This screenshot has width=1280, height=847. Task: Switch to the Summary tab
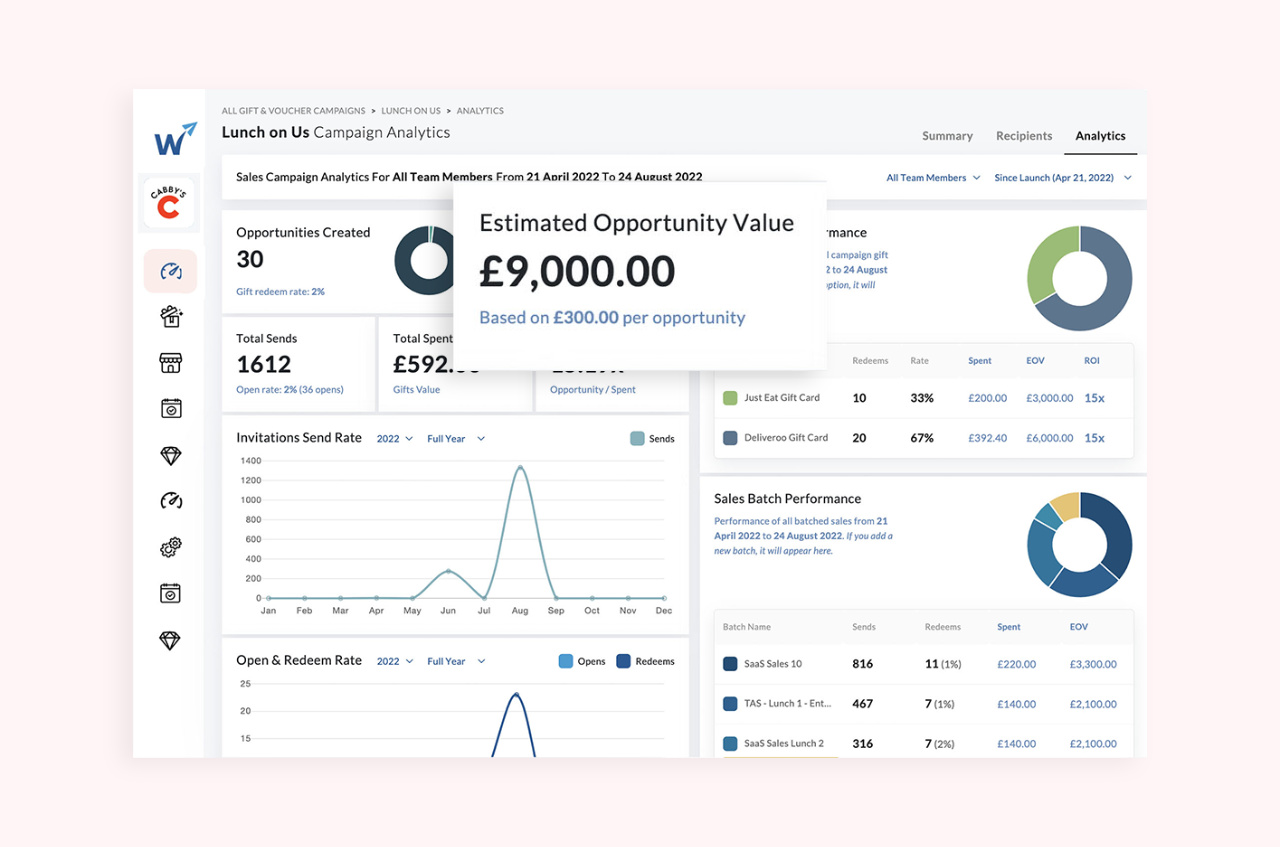pos(947,136)
